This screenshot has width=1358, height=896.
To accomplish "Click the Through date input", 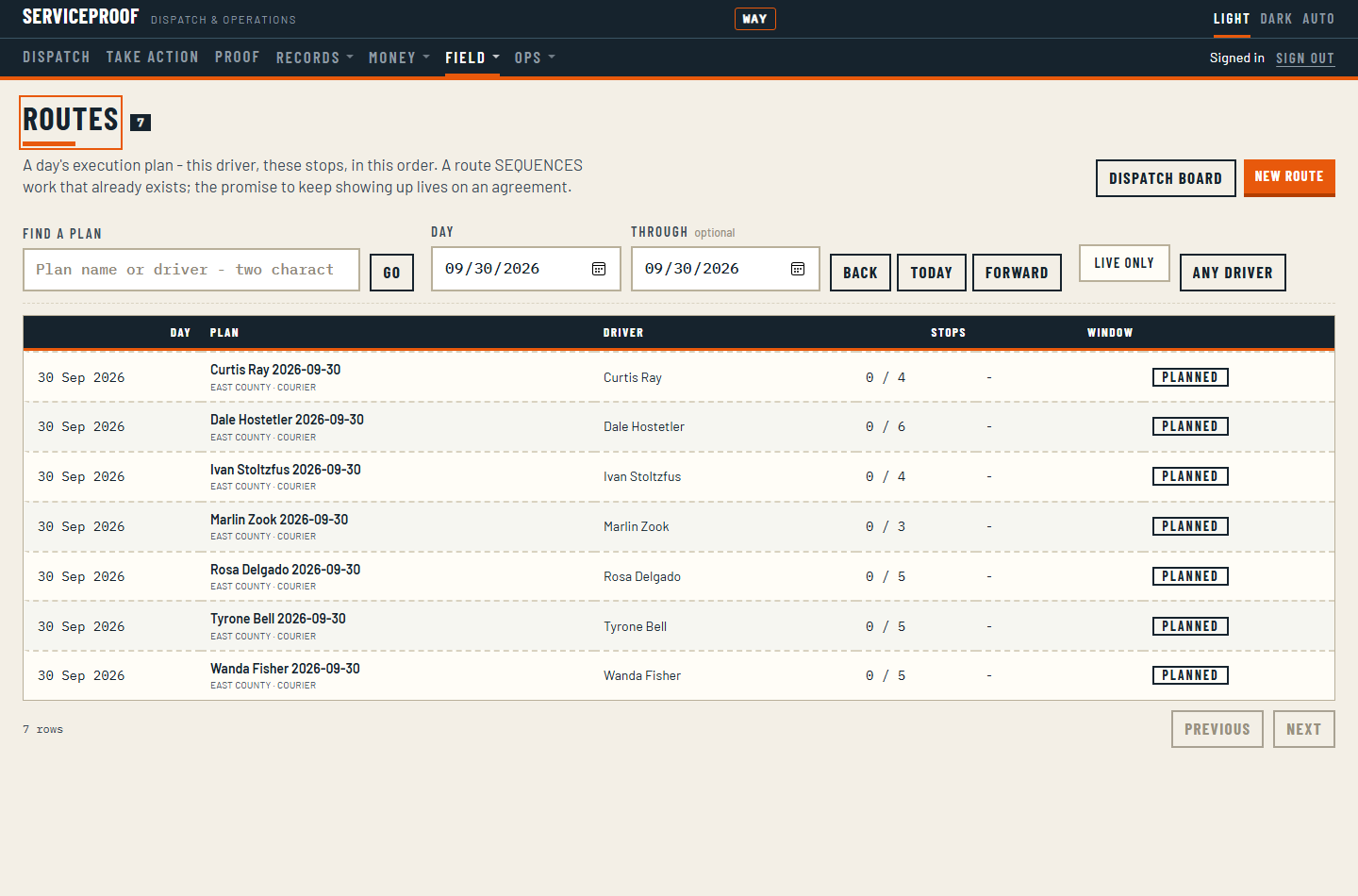I will point(725,269).
